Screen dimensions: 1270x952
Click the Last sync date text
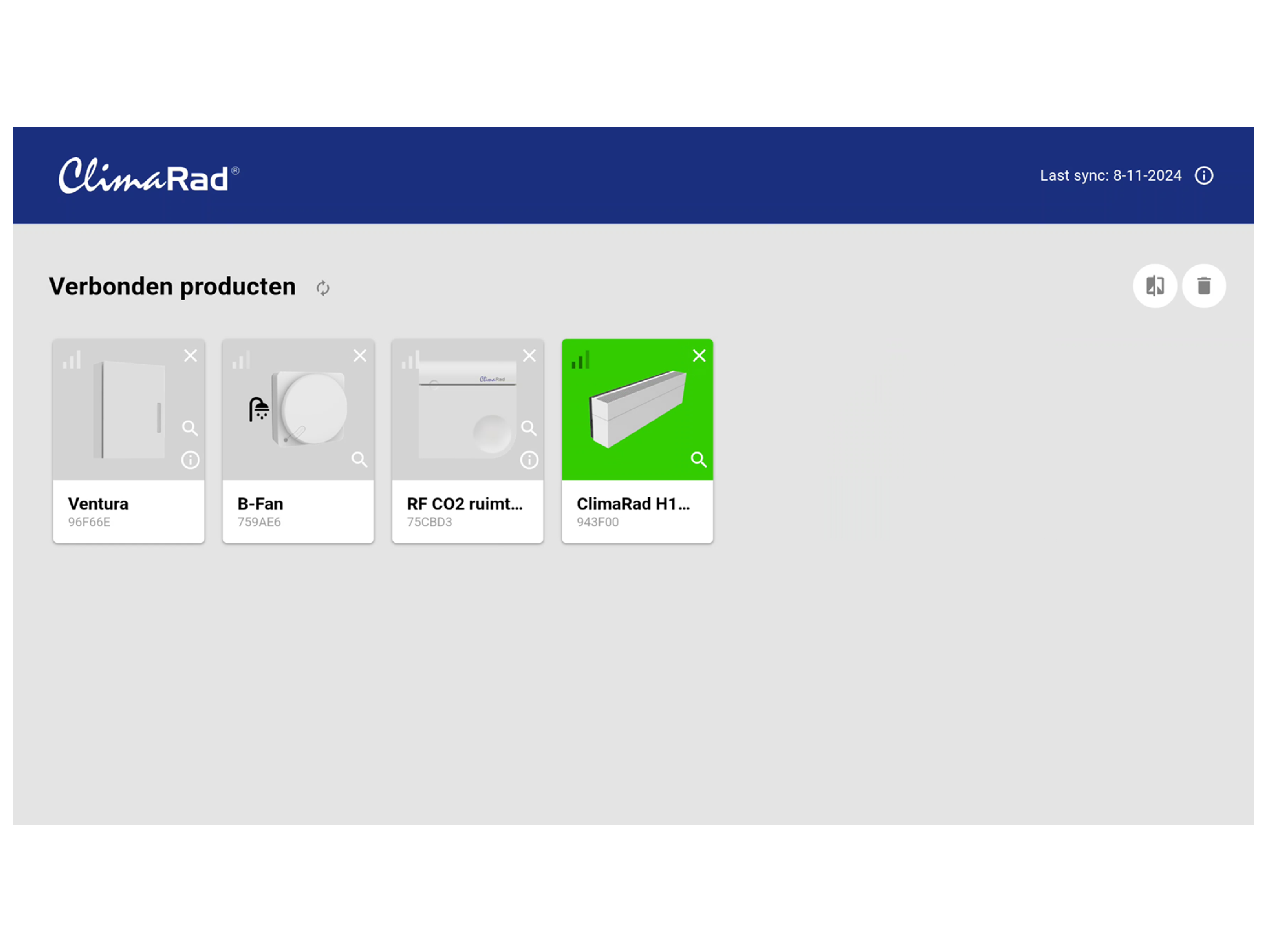click(x=1110, y=176)
